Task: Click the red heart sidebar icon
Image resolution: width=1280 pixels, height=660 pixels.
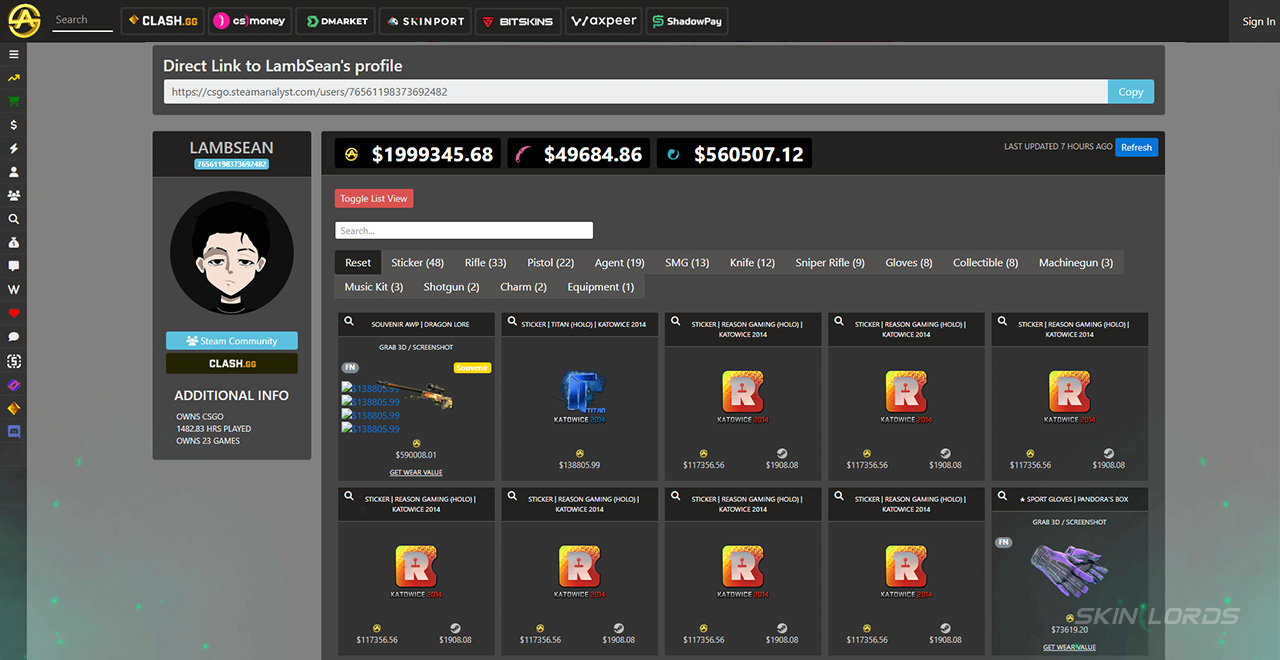Action: (x=14, y=313)
